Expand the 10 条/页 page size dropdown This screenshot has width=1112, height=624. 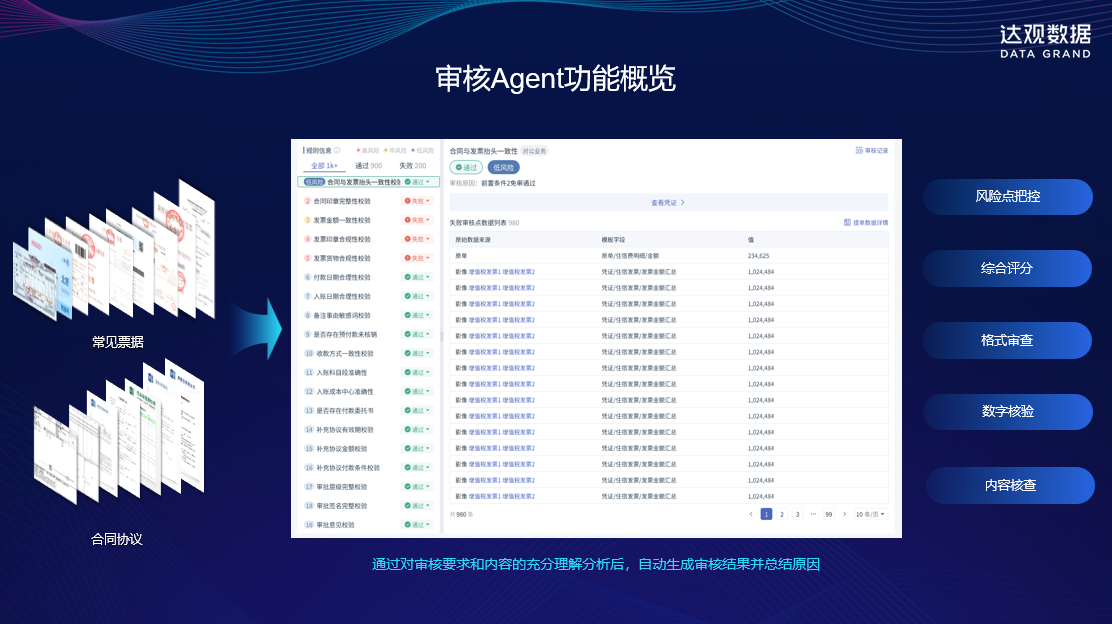870,514
